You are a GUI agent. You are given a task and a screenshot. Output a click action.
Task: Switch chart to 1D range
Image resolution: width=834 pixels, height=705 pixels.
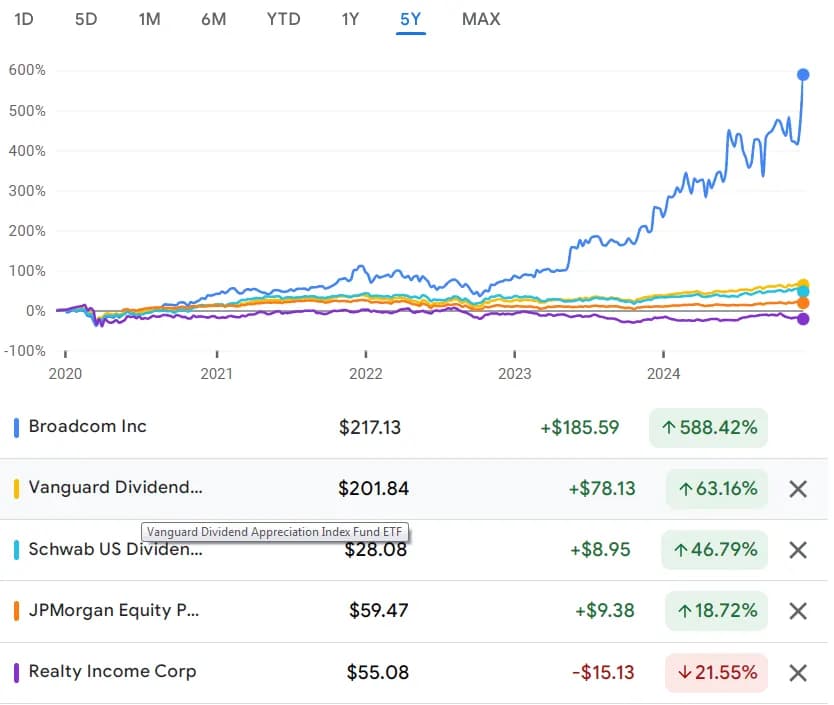point(24,19)
